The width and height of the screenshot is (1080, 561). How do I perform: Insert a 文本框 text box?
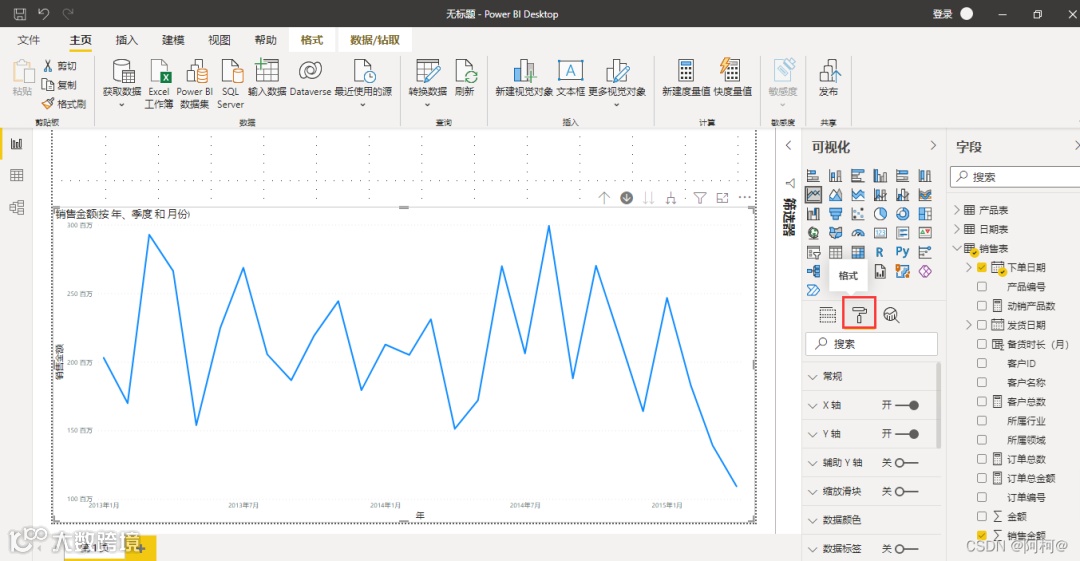570,77
